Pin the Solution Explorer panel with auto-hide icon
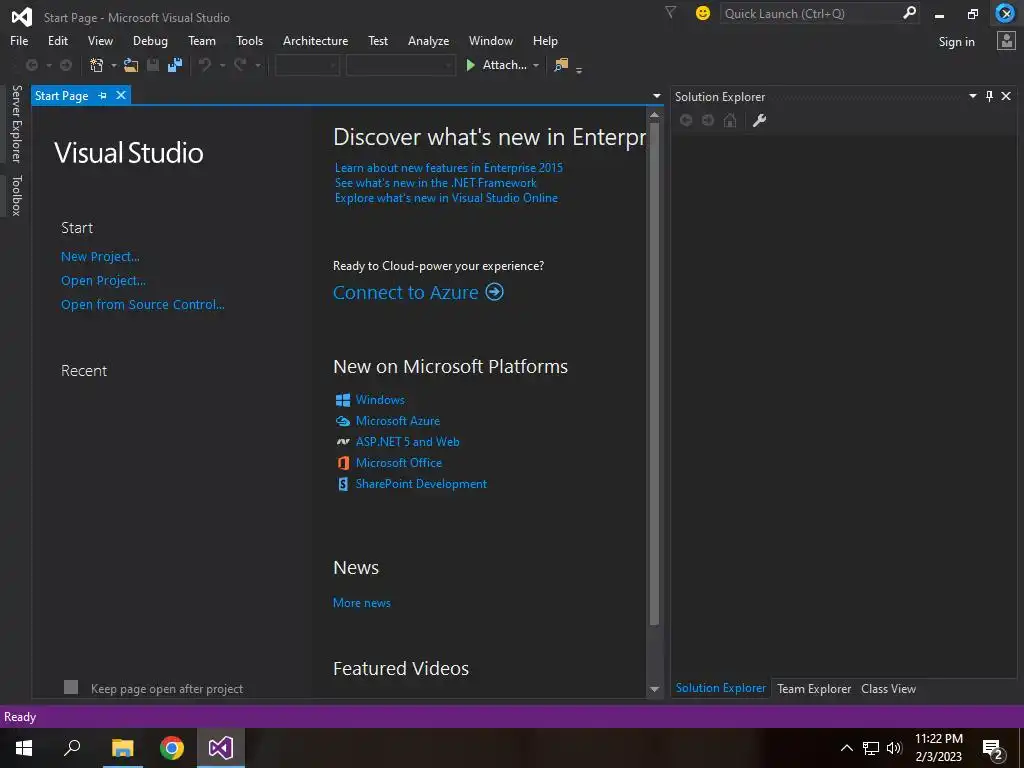Image resolution: width=1024 pixels, height=768 pixels. tap(989, 96)
